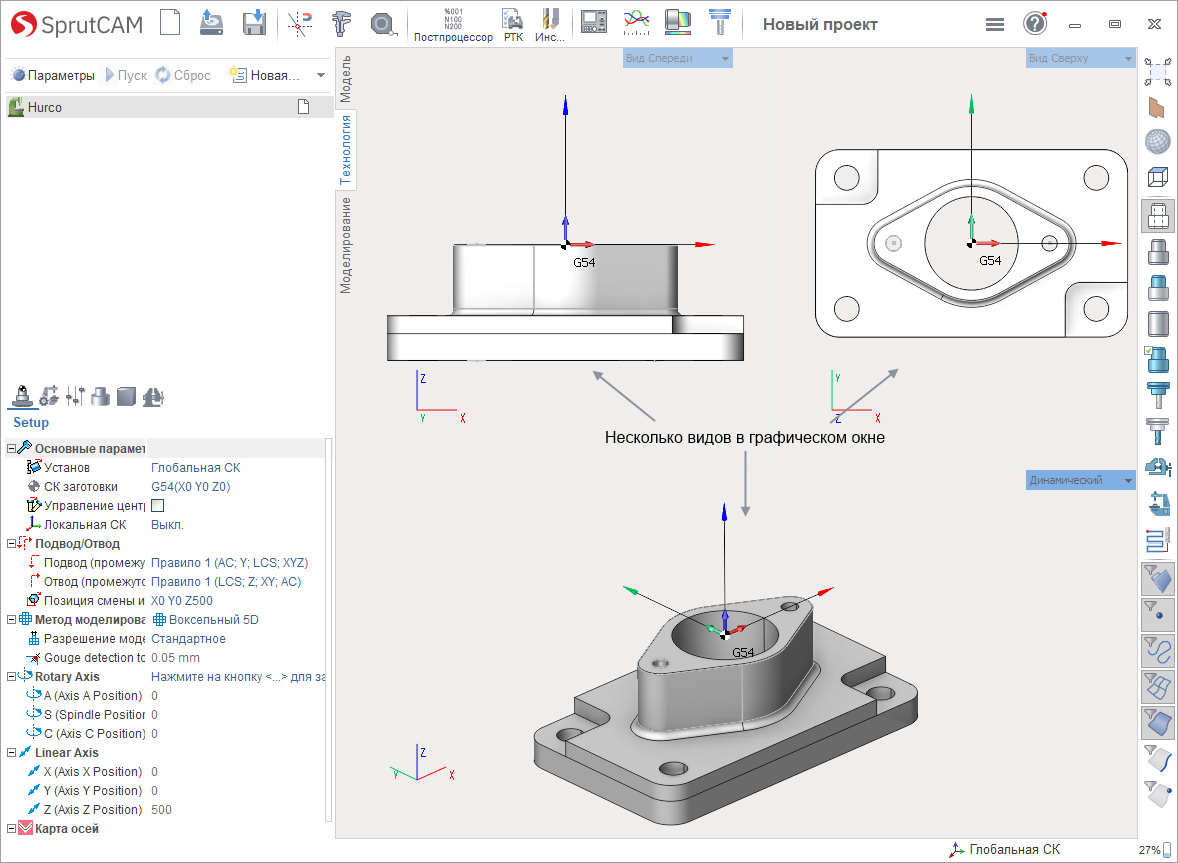Click the colored monitor display icon

(x=678, y=23)
